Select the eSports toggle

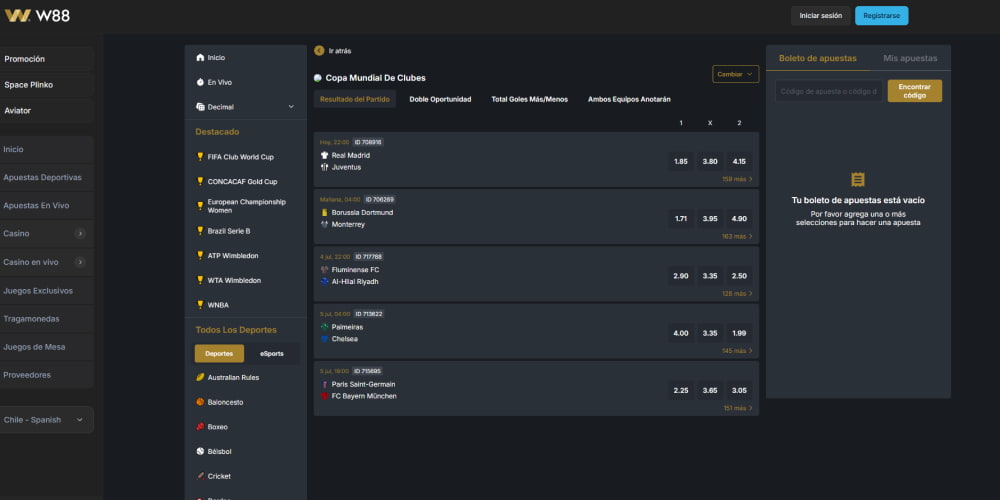coord(272,353)
